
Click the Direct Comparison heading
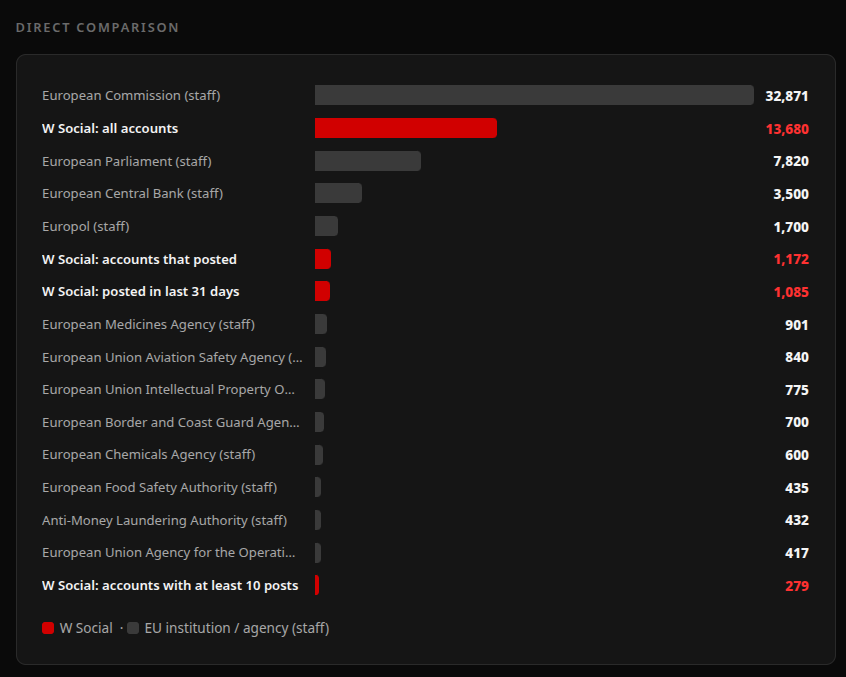(x=97, y=28)
